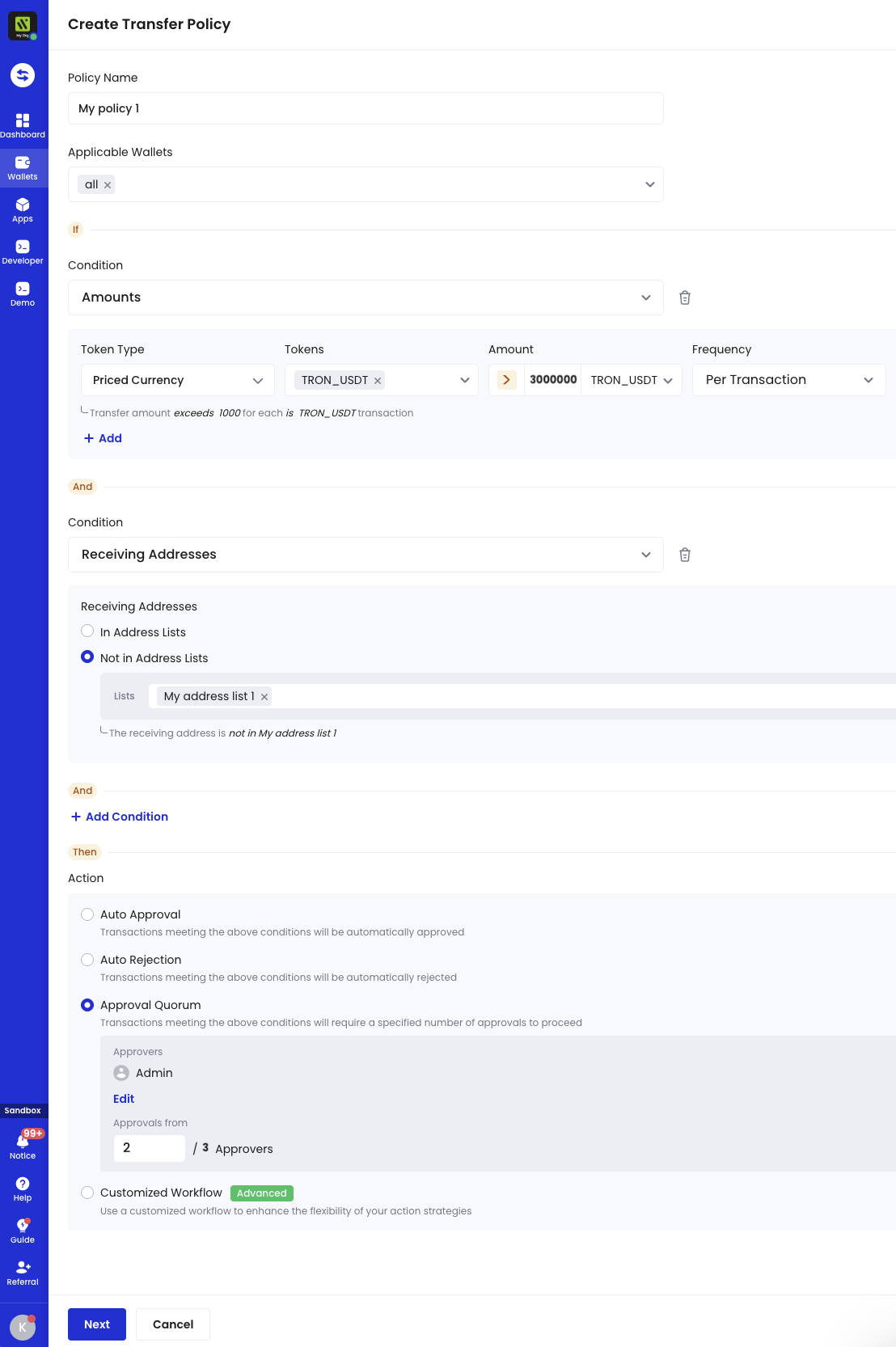
Task: Remove the TRON_USDT token tag
Action: tap(378, 381)
